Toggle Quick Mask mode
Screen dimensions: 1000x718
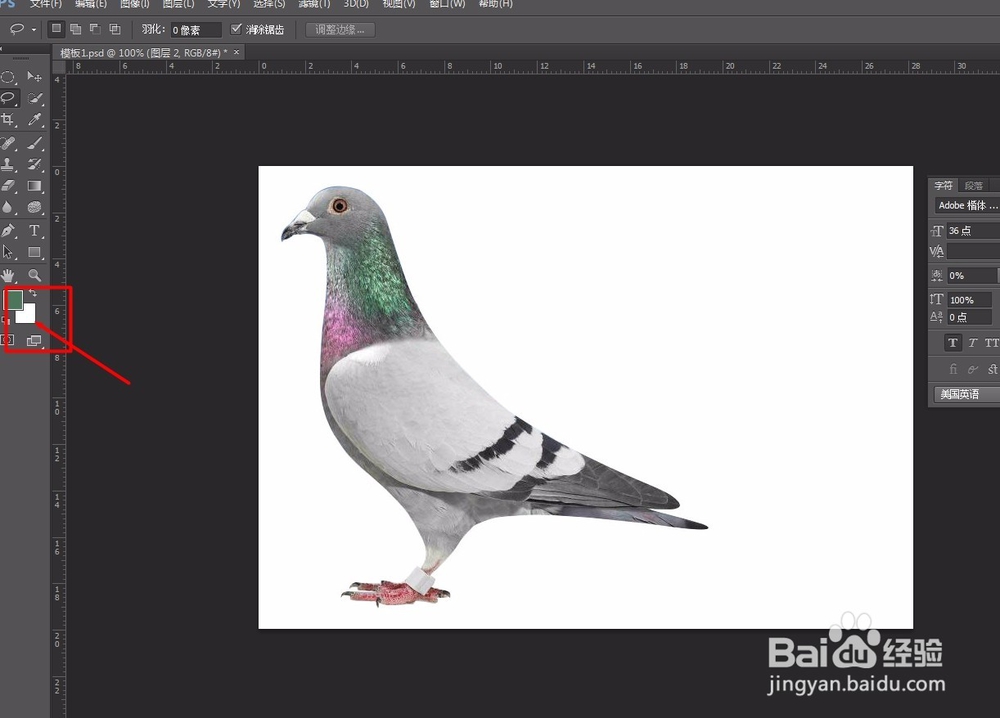pyautogui.click(x=9, y=341)
